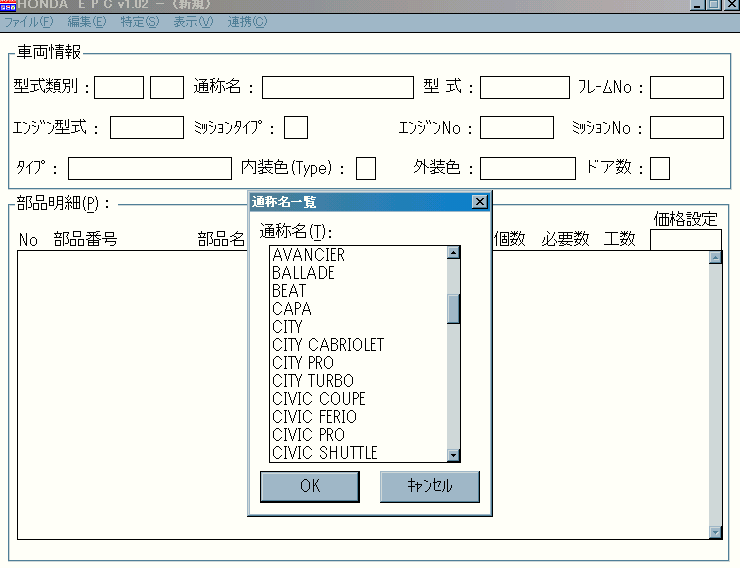
Task: Click the 型式 input field
Action: click(525, 87)
